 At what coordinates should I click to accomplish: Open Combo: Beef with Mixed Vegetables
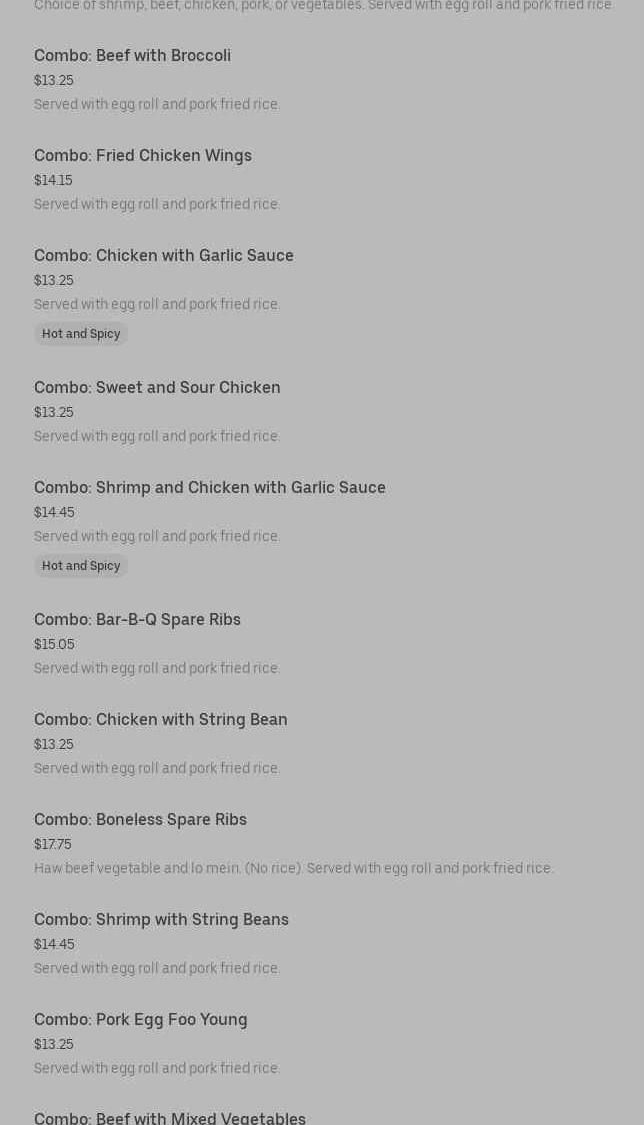point(170,1118)
